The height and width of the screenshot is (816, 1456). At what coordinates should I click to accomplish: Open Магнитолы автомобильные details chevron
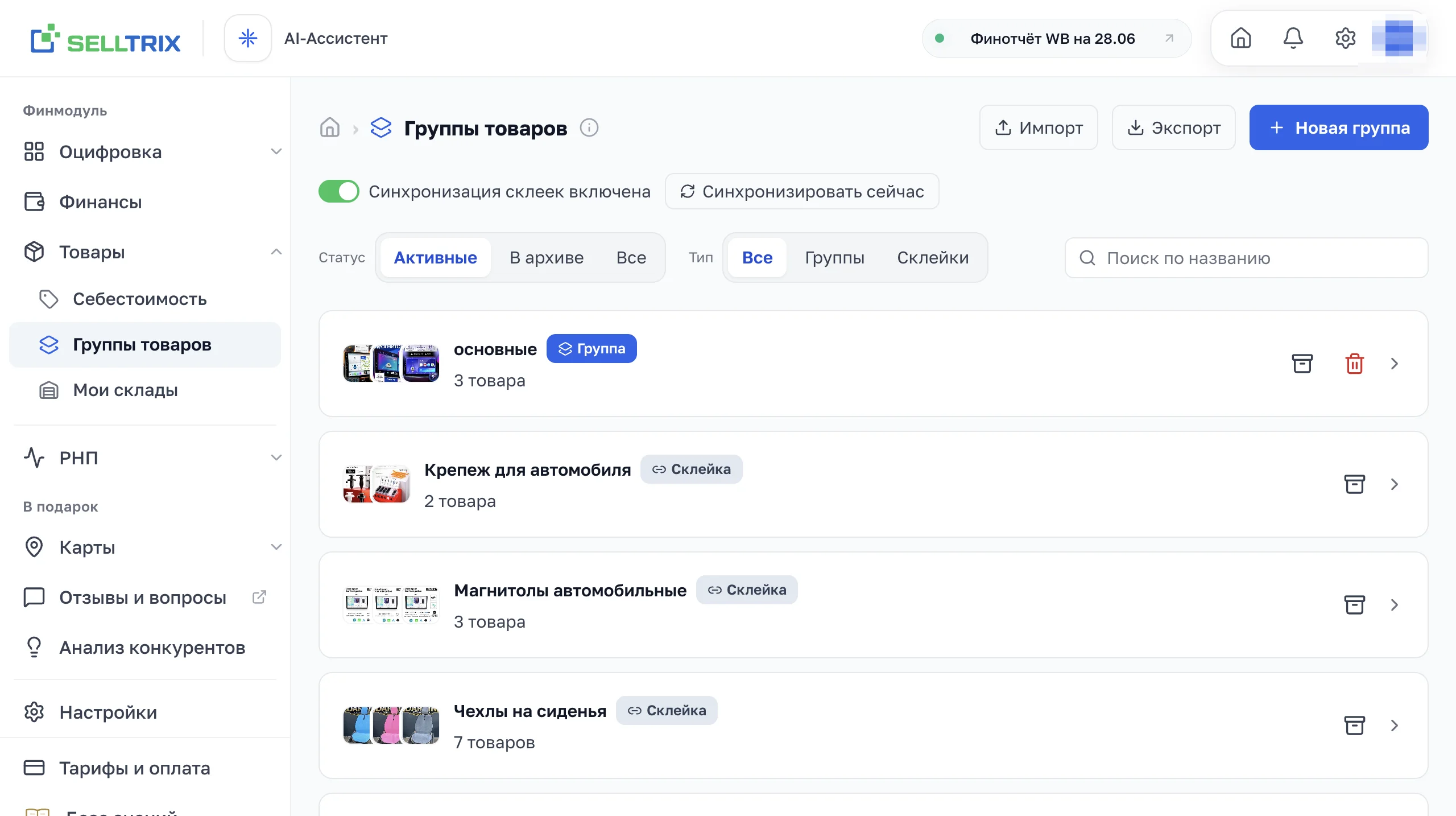(1394, 604)
